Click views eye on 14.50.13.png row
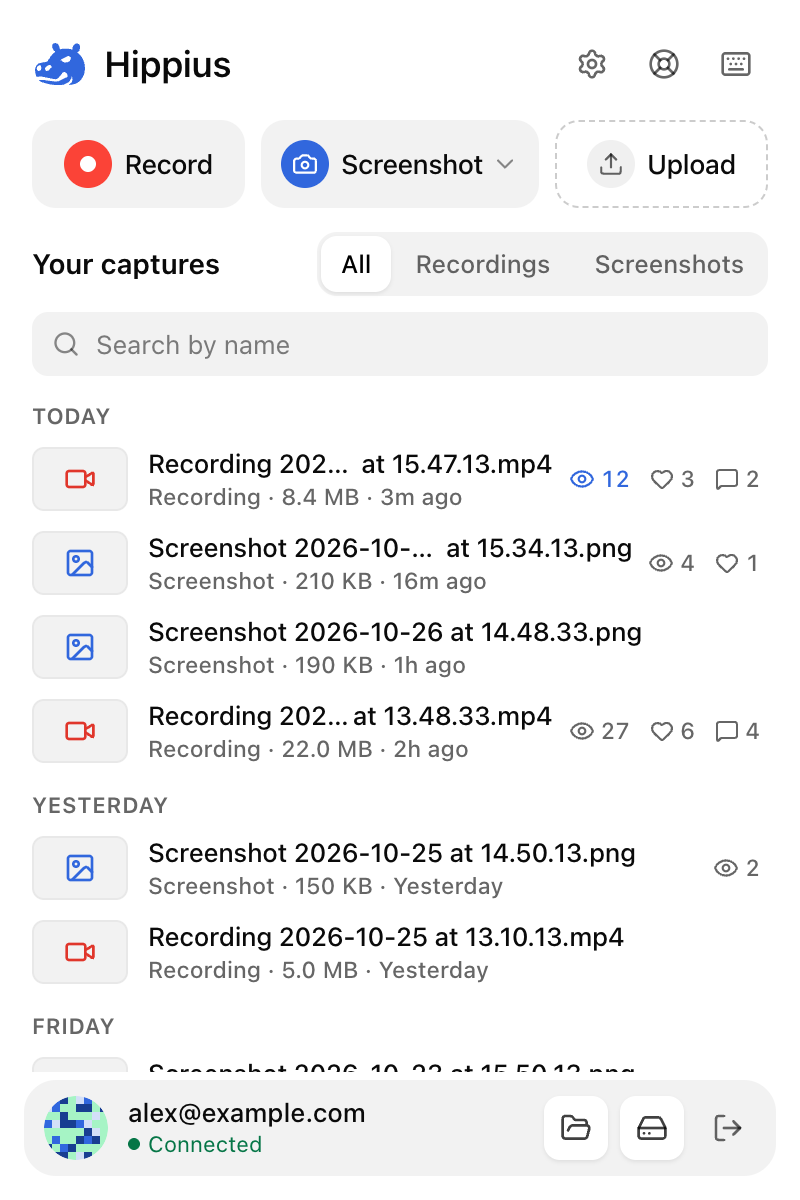The image size is (800, 1200). [x=727, y=868]
